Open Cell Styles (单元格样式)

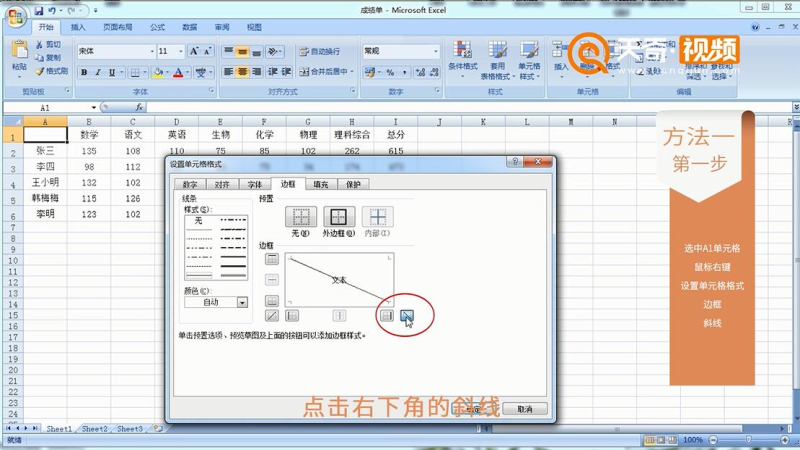point(529,60)
